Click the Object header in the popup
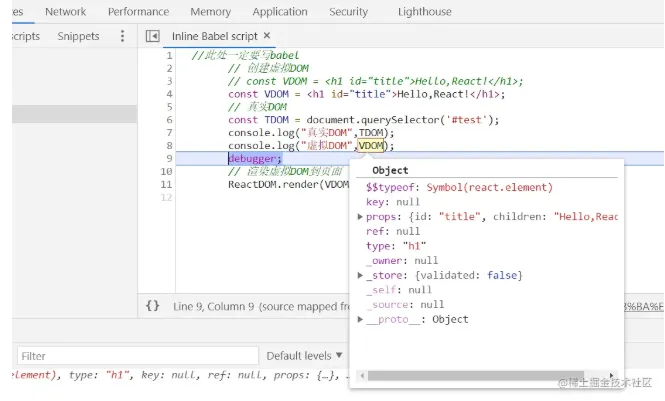665x401 pixels. point(390,170)
